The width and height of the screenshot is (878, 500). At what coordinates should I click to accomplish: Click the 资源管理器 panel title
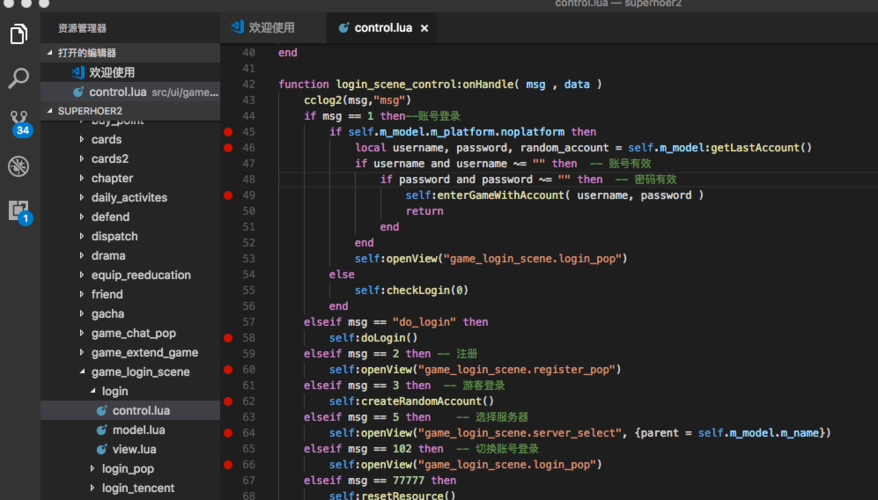click(x=82, y=28)
